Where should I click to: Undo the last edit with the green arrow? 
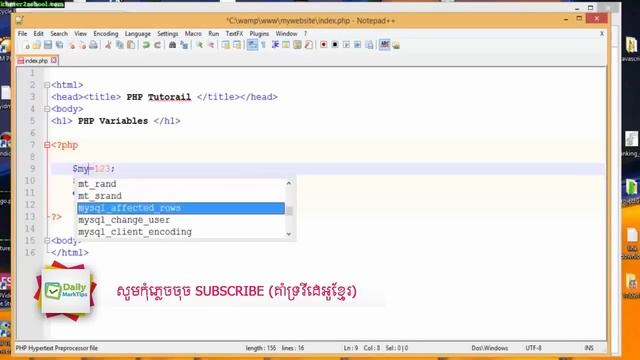[x=146, y=45]
